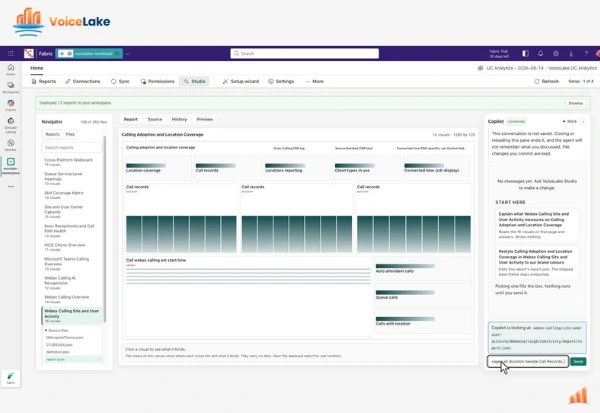This screenshot has height=413, width=600.
Task: Switch to the History tab
Action: [179, 119]
